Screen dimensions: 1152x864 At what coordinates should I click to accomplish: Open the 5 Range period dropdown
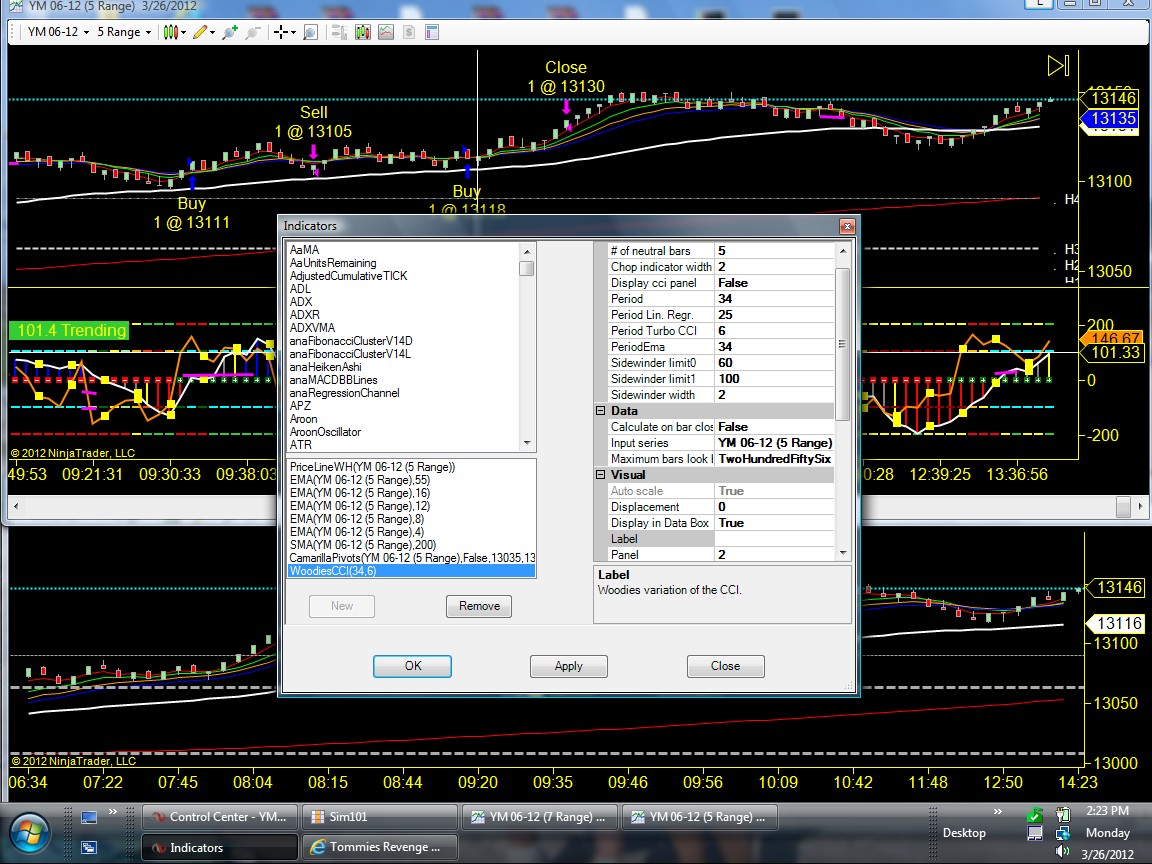[124, 32]
